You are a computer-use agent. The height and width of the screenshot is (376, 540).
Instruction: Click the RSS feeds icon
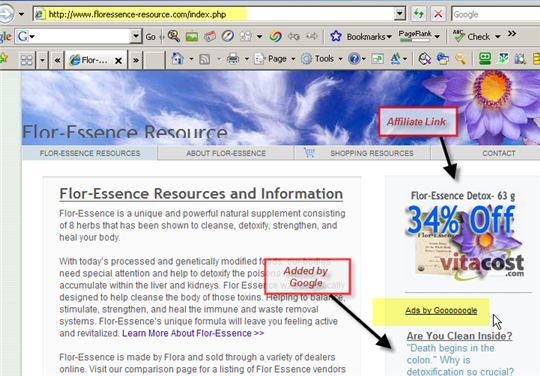[205, 60]
